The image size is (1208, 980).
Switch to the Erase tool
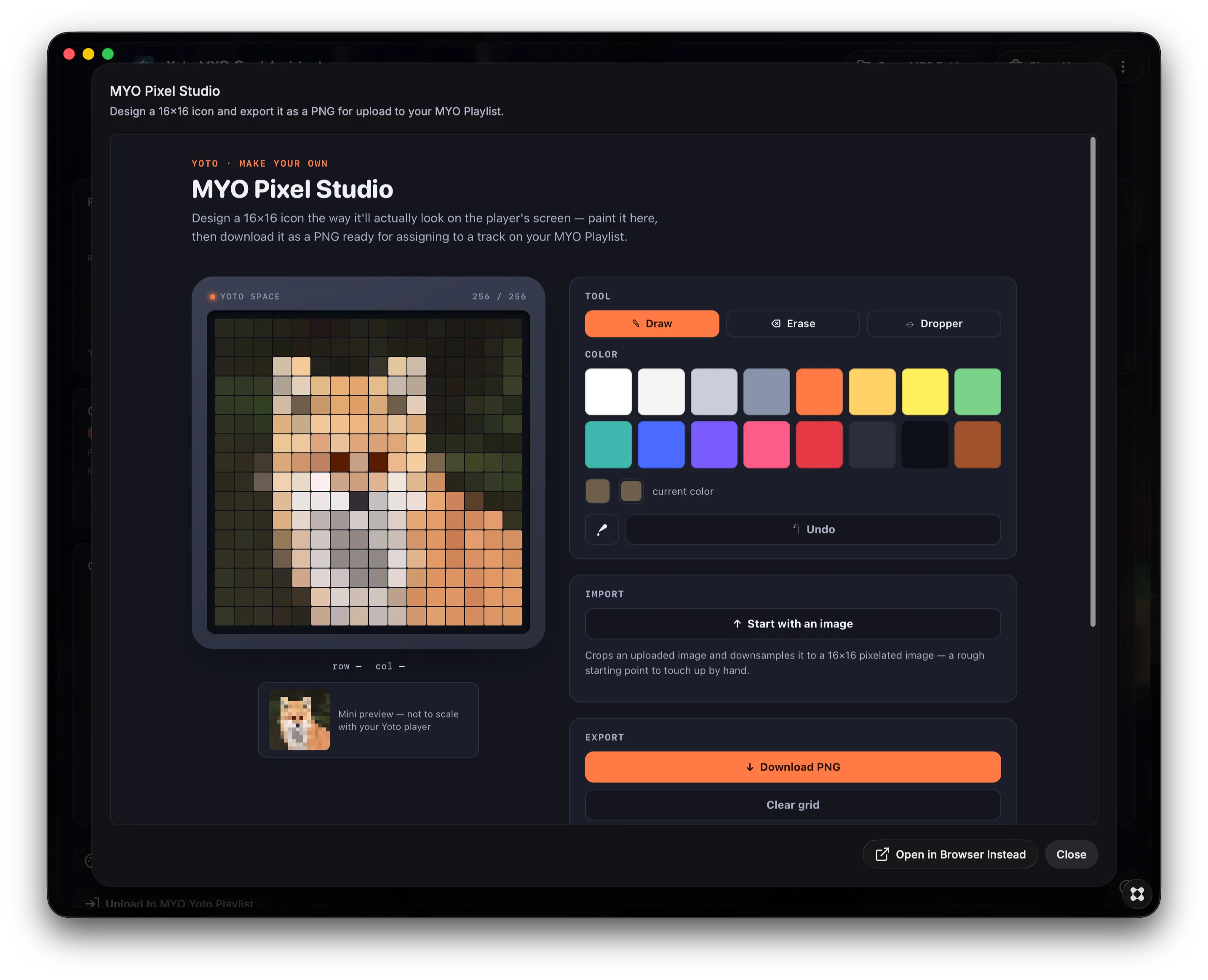[x=793, y=324]
